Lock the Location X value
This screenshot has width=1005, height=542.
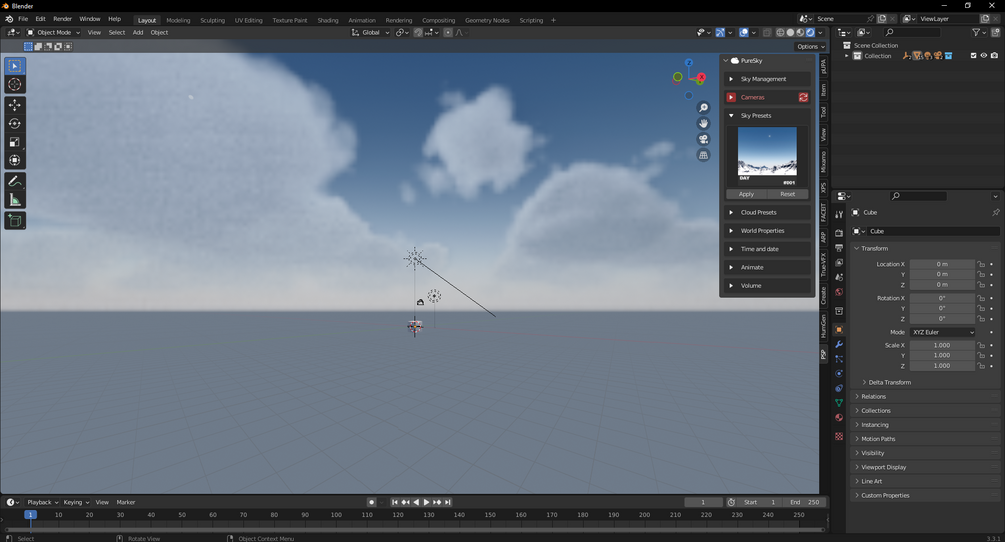pos(981,264)
